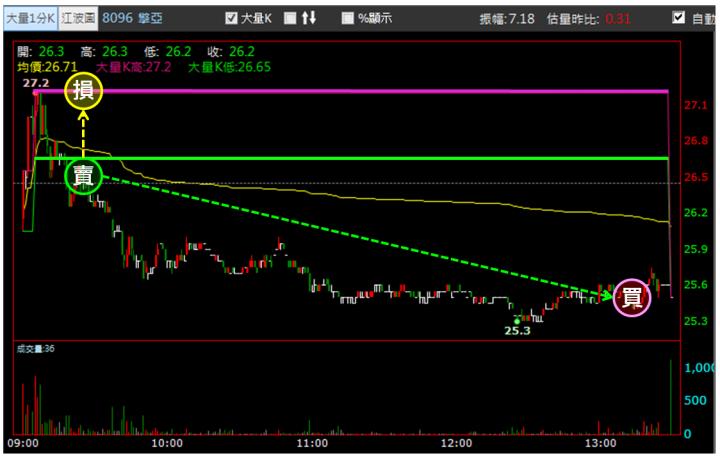720x458 pixels.
Task: Click the 11:00 time axis label
Action: (x=312, y=443)
